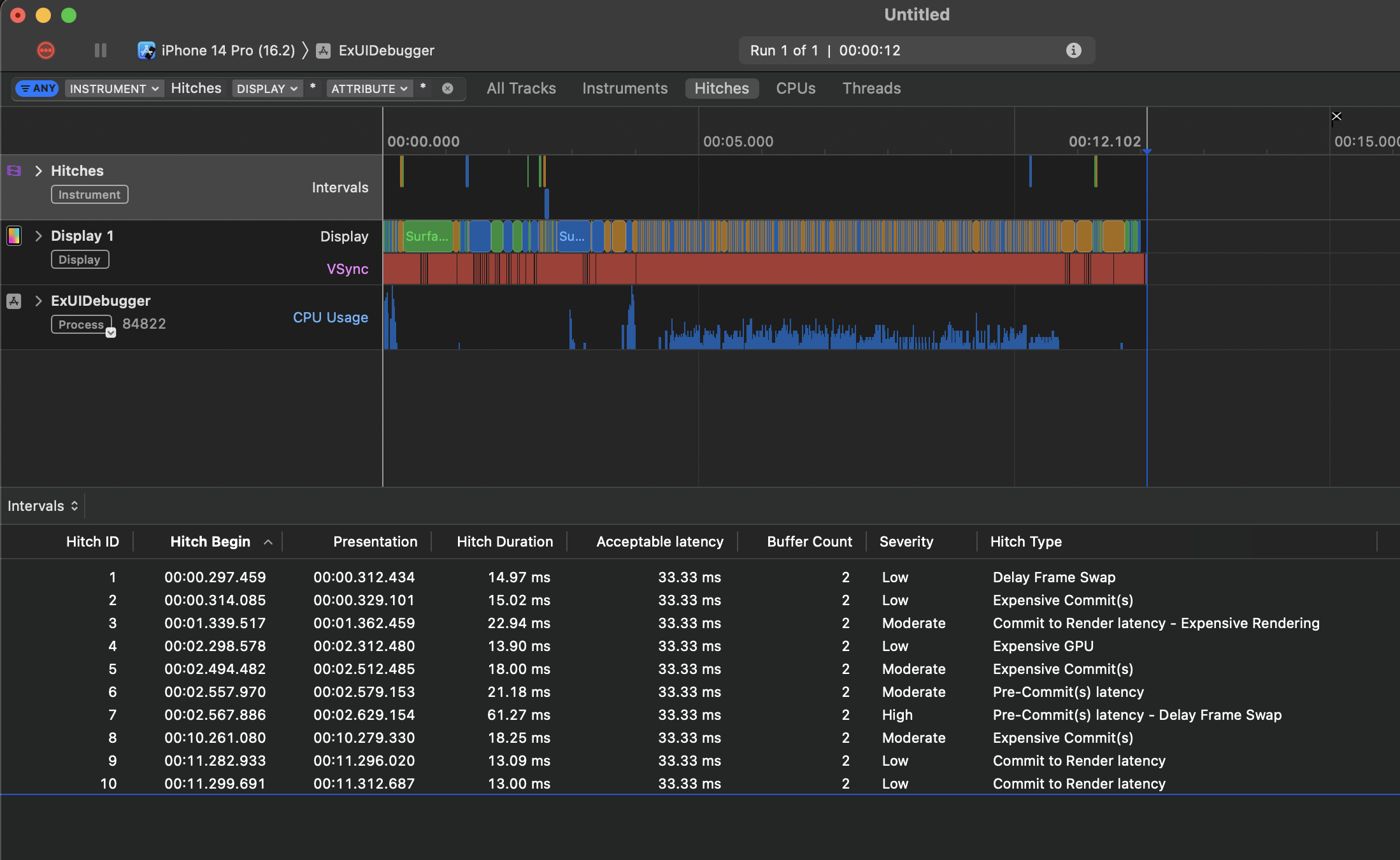Open the DISPLAY filter dropdown

pyautogui.click(x=266, y=89)
